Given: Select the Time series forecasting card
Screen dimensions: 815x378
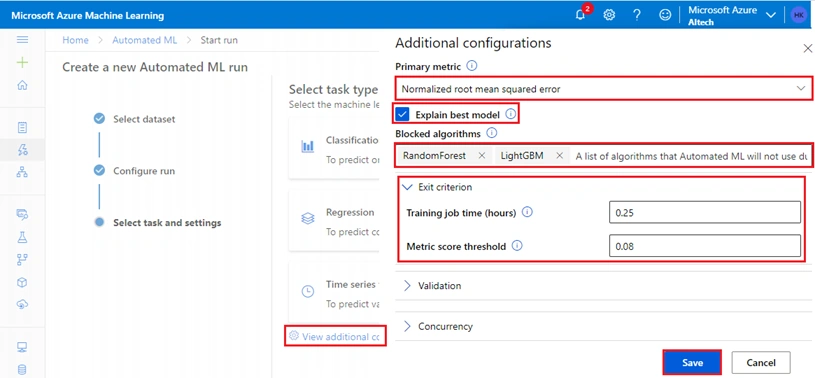Looking at the screenshot, I should point(334,293).
